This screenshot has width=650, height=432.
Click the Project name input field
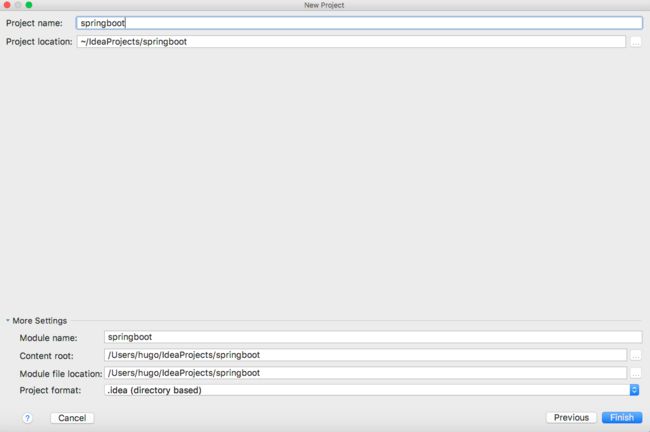[x=359, y=23]
